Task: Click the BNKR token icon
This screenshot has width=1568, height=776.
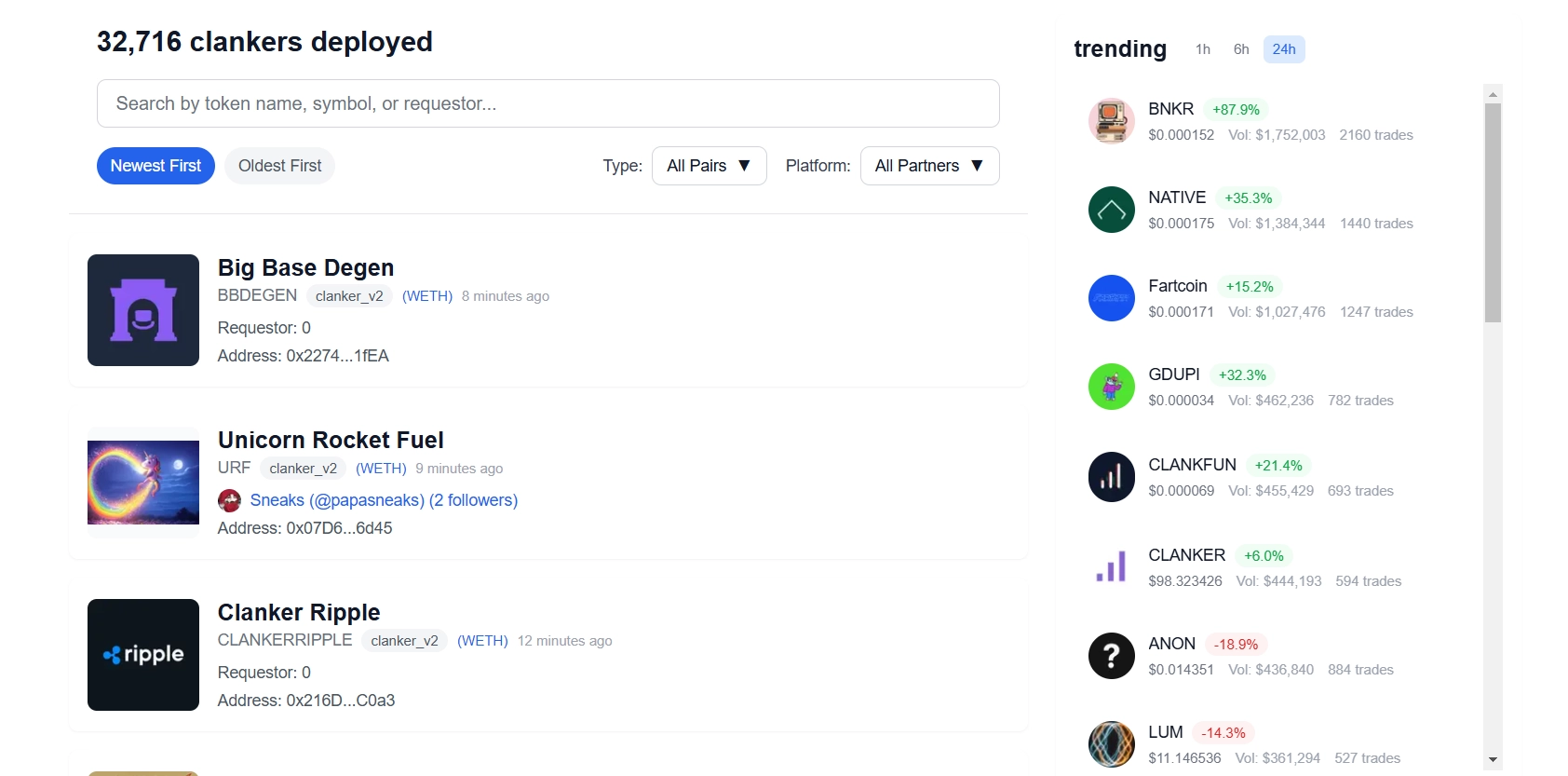Action: [x=1112, y=121]
